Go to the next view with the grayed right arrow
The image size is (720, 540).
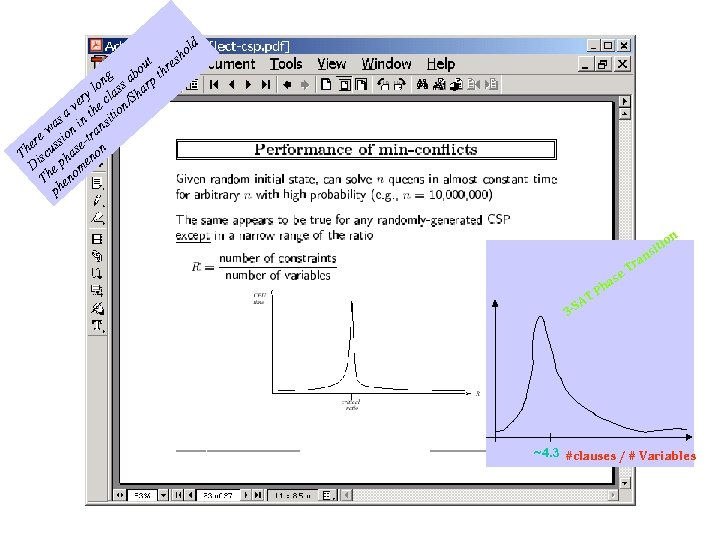(x=304, y=84)
